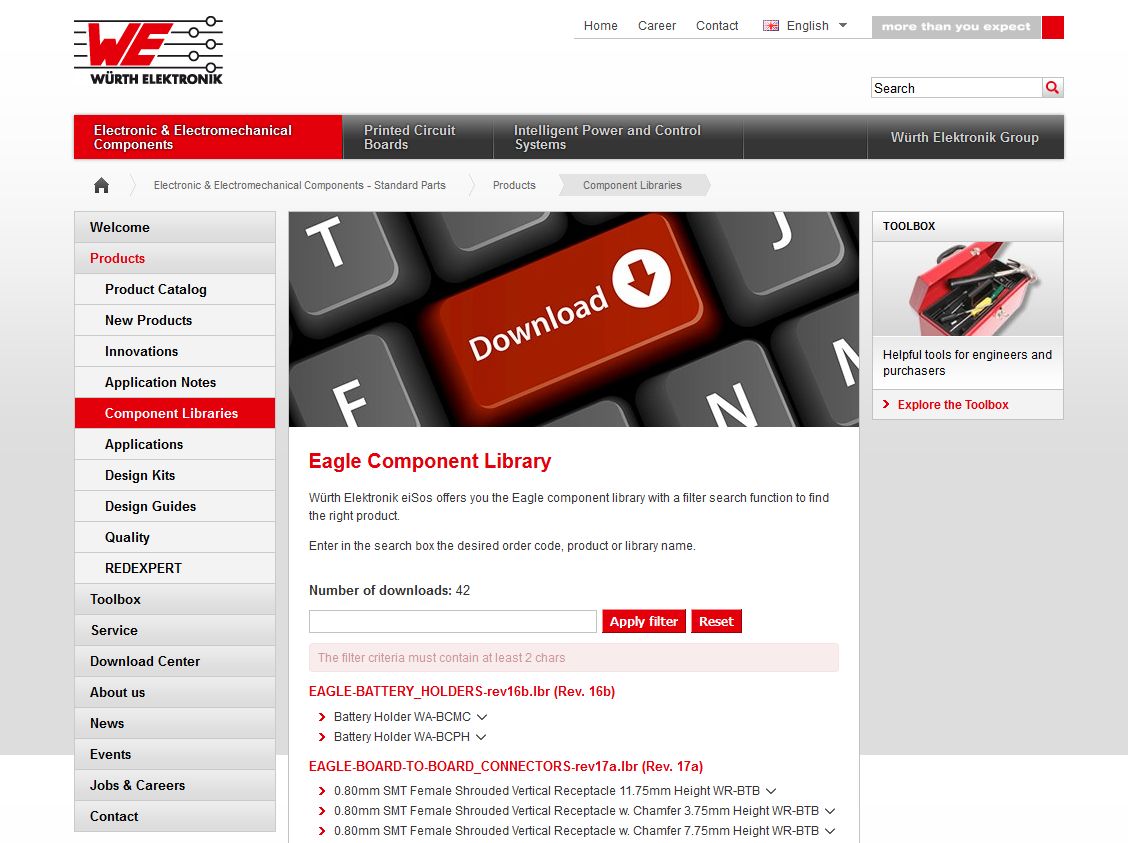Screen dimensions: 1128x843
Task: Open Design Kits in sidebar
Action: 175,475
